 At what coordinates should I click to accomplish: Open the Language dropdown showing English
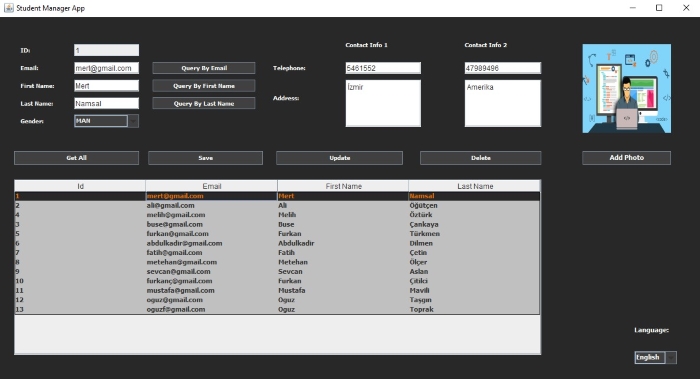655,357
